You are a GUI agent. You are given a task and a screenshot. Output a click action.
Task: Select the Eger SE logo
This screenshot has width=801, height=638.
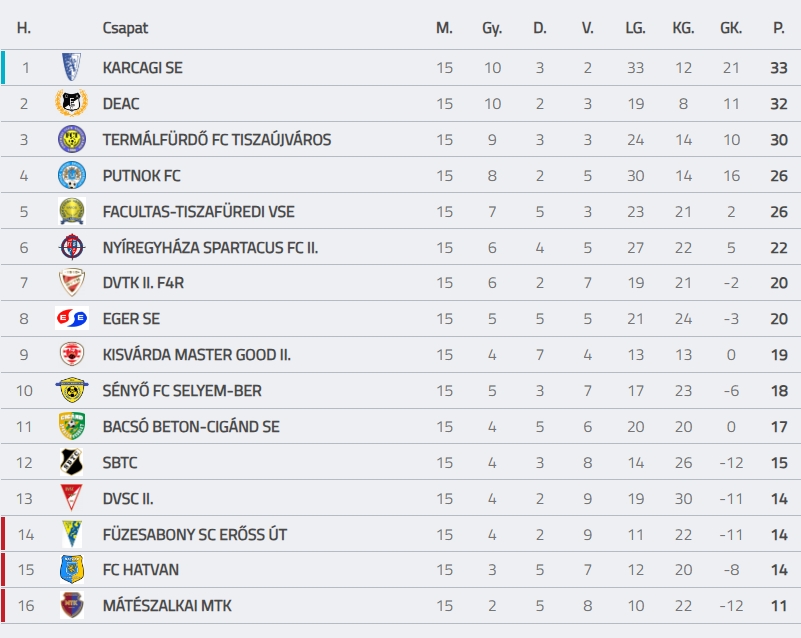point(72,318)
